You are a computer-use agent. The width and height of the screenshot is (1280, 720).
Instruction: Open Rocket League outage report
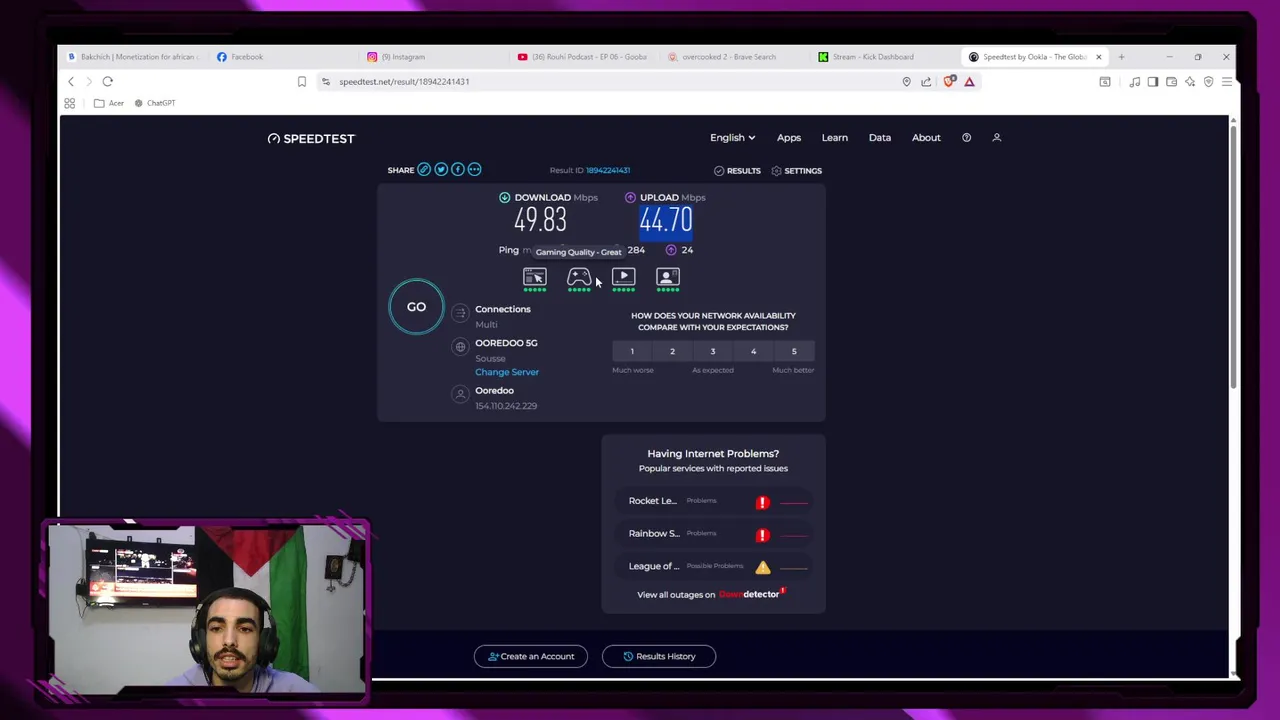pos(713,501)
